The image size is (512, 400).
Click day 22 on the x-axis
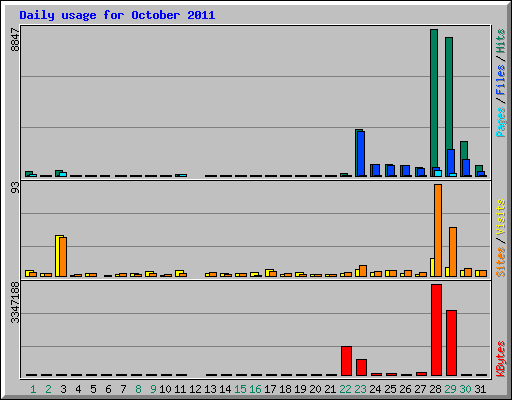345,389
